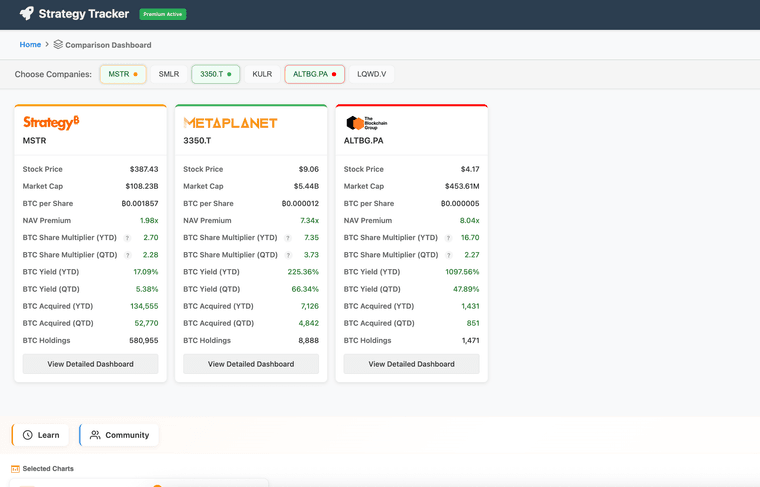
Task: Click MSTR BTC Acquired YTD 134,555
Action: (x=144, y=306)
